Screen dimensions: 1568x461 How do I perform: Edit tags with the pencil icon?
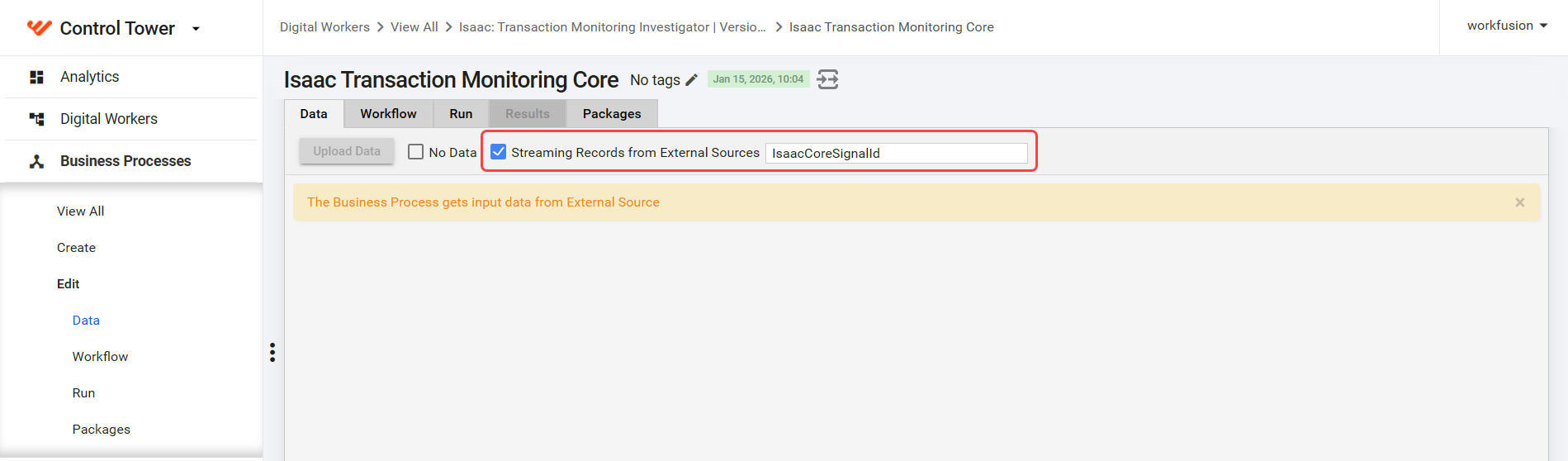(x=692, y=79)
